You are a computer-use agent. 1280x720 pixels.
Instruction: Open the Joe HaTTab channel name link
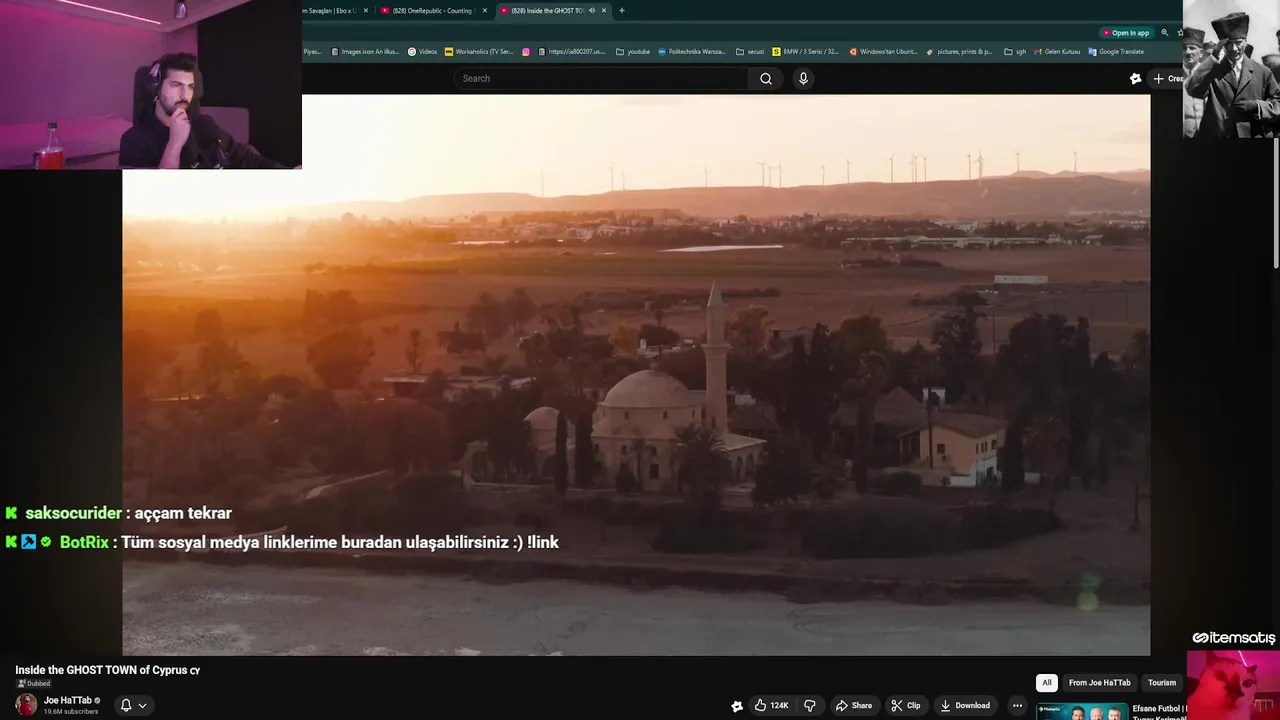[67, 700]
